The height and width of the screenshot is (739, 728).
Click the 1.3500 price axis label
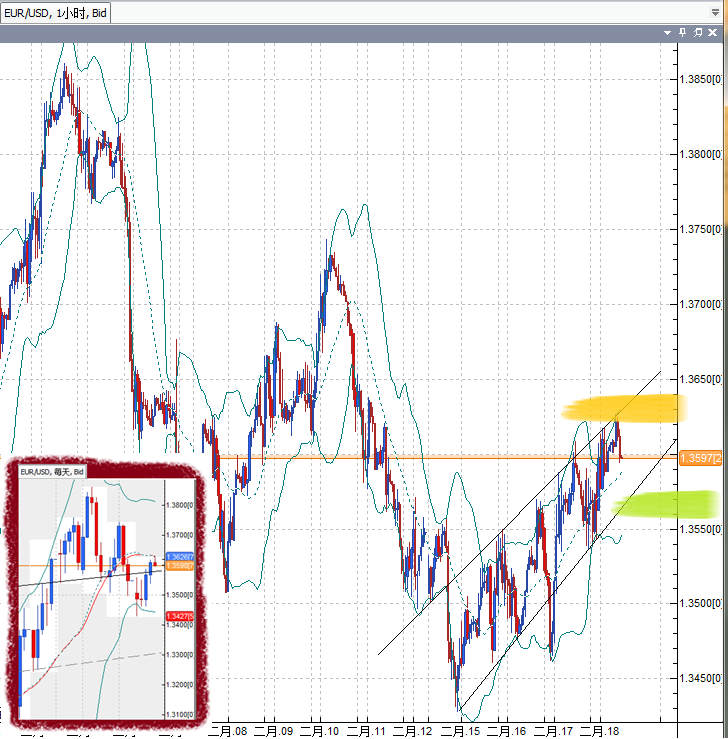tap(701, 603)
